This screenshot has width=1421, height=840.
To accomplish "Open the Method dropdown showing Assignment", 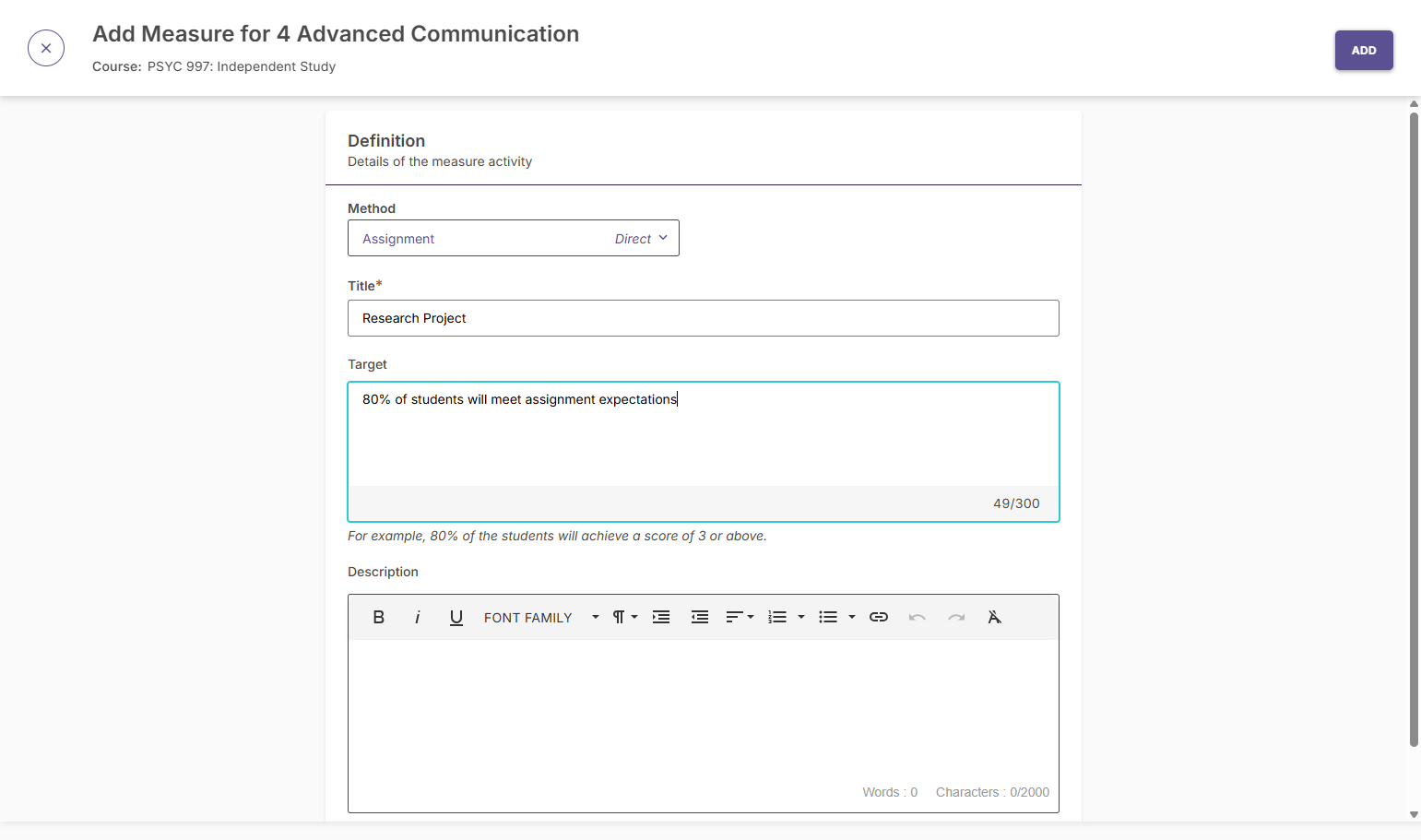I will (514, 238).
